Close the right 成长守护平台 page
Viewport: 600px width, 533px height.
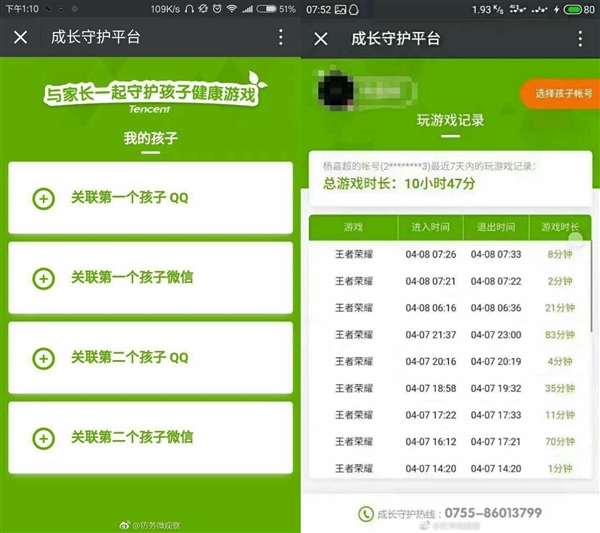click(321, 38)
